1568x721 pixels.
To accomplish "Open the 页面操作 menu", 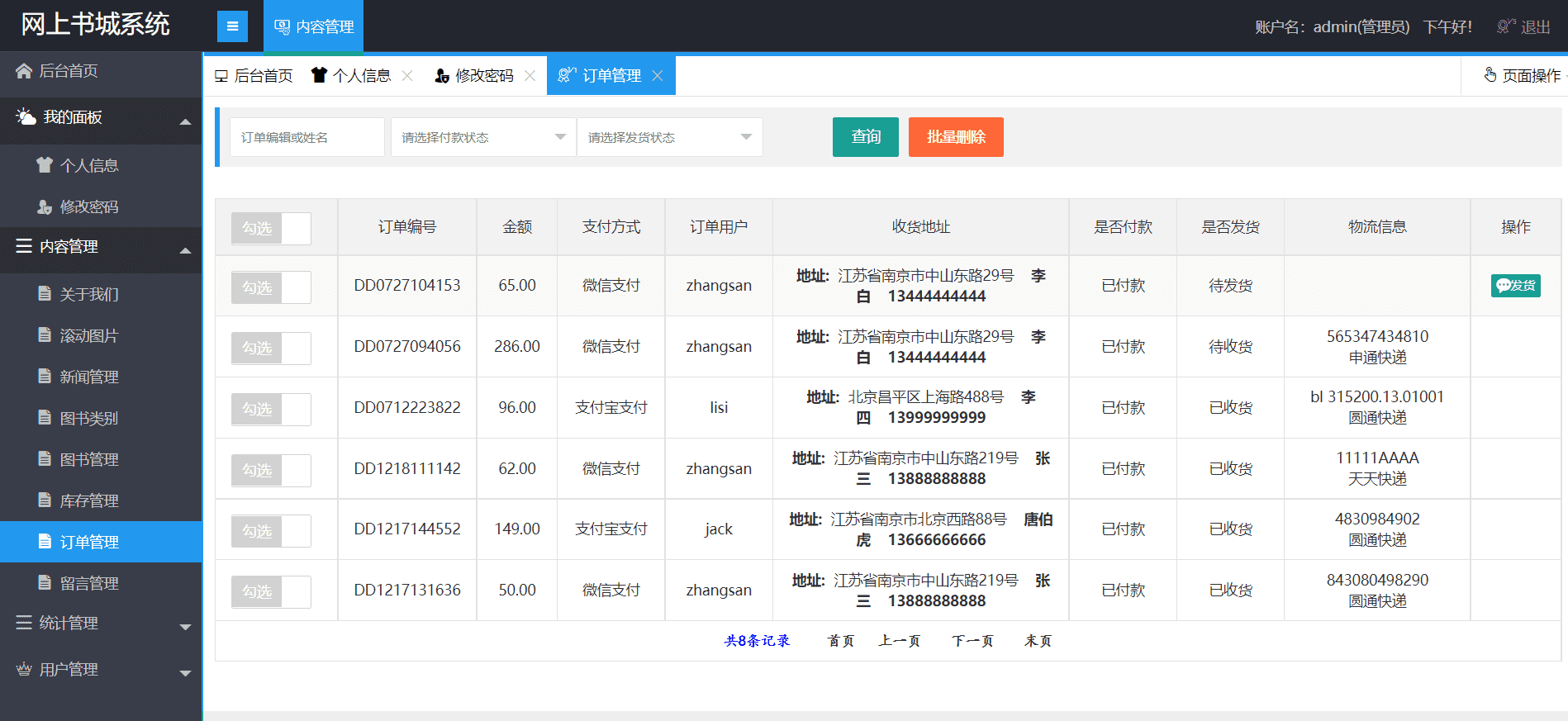I will click(x=1524, y=75).
